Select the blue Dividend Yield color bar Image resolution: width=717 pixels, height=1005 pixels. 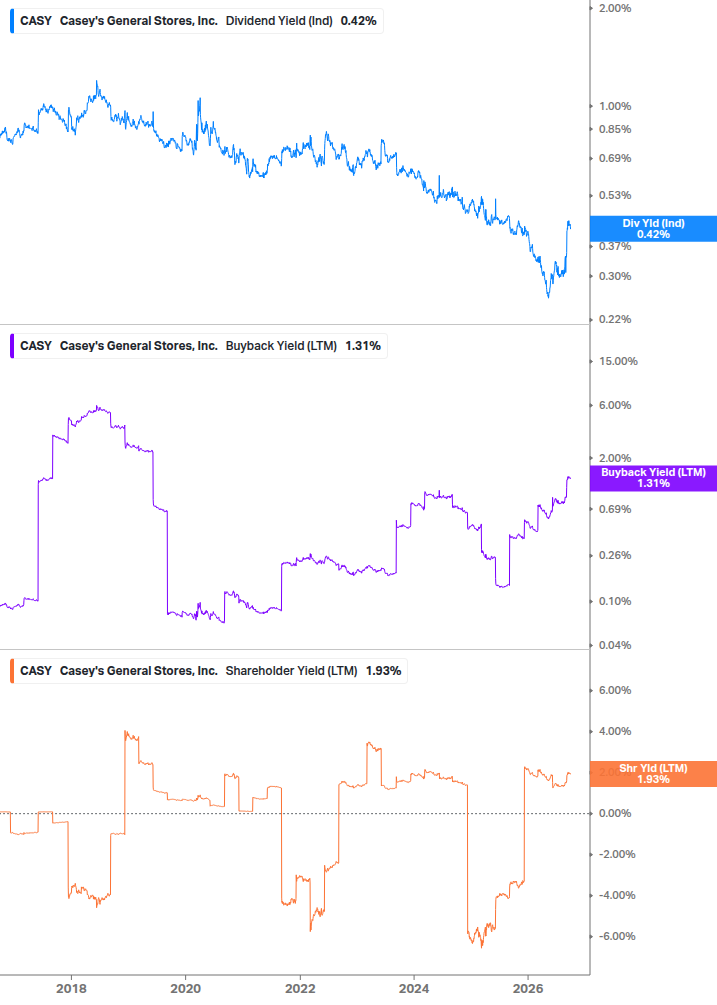(12, 21)
